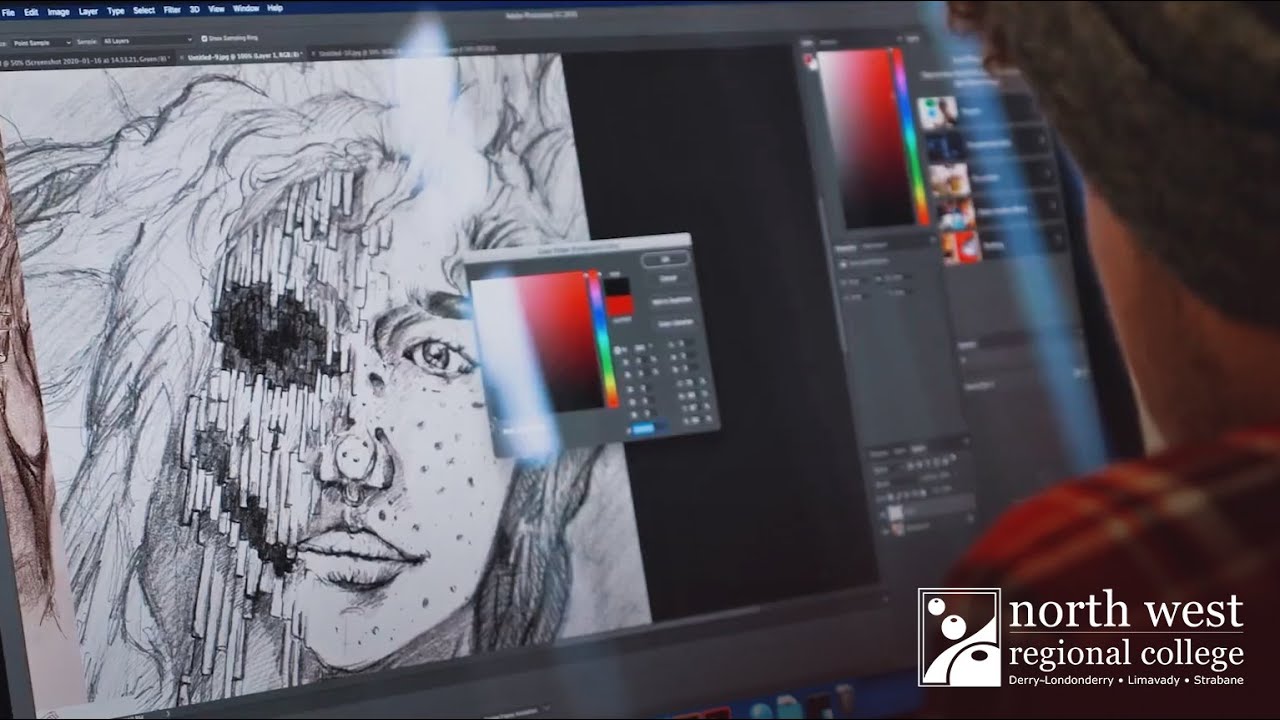
Task: Open the Layer menu
Action: [88, 12]
